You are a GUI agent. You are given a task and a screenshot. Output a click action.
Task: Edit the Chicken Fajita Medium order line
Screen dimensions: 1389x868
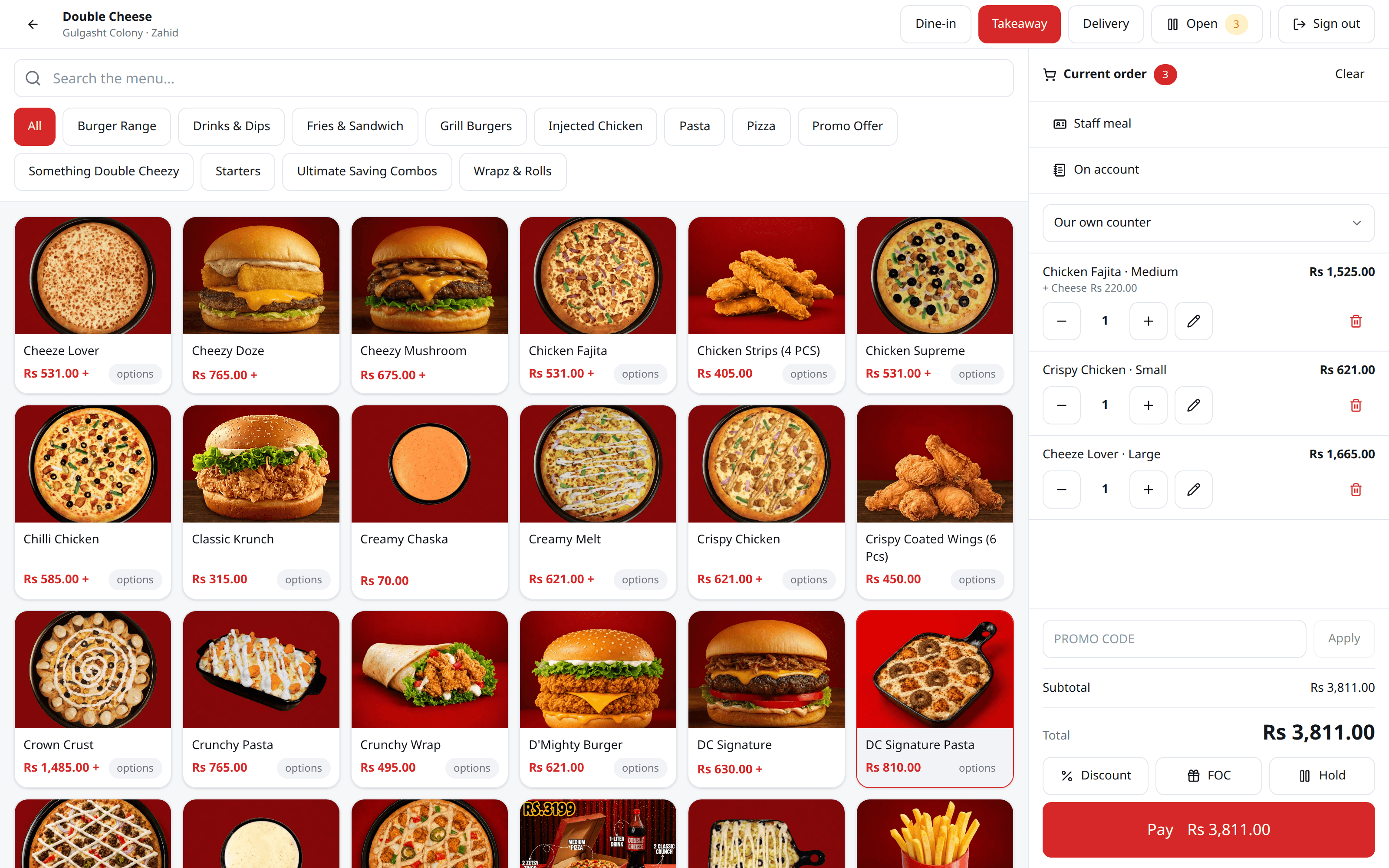[x=1193, y=321]
